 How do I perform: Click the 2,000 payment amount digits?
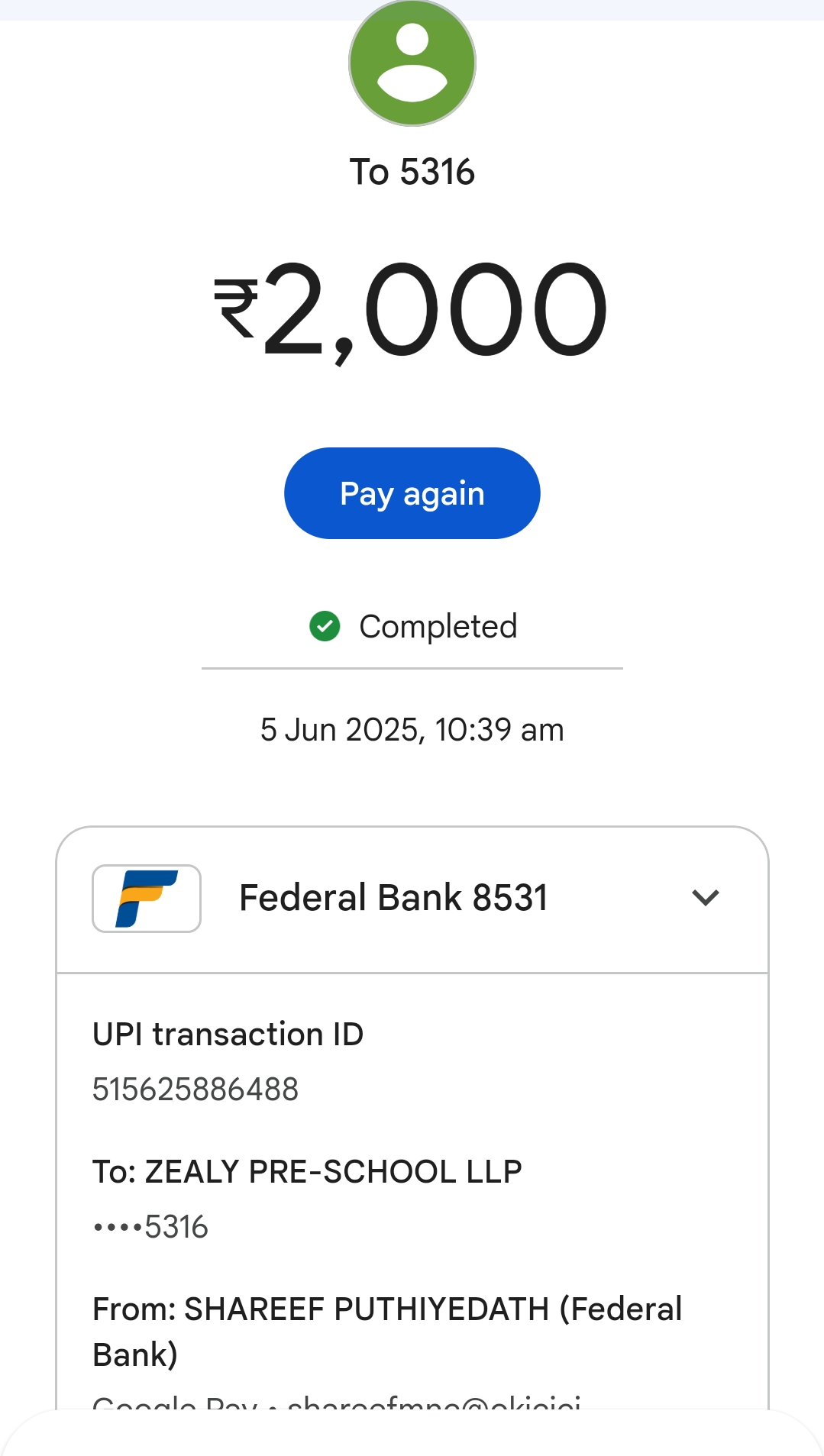click(434, 308)
